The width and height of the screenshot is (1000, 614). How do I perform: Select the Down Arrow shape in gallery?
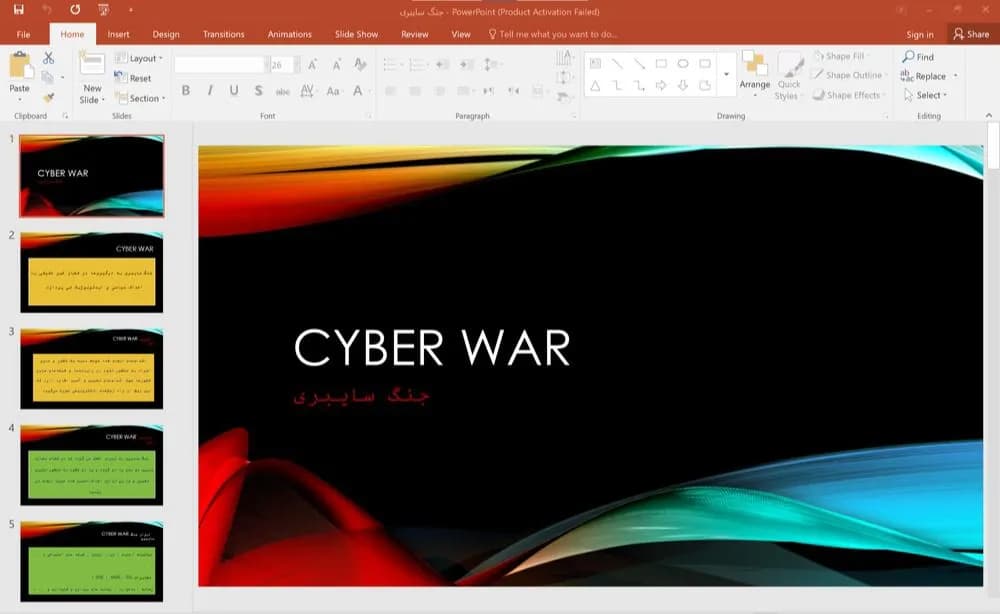tap(683, 85)
